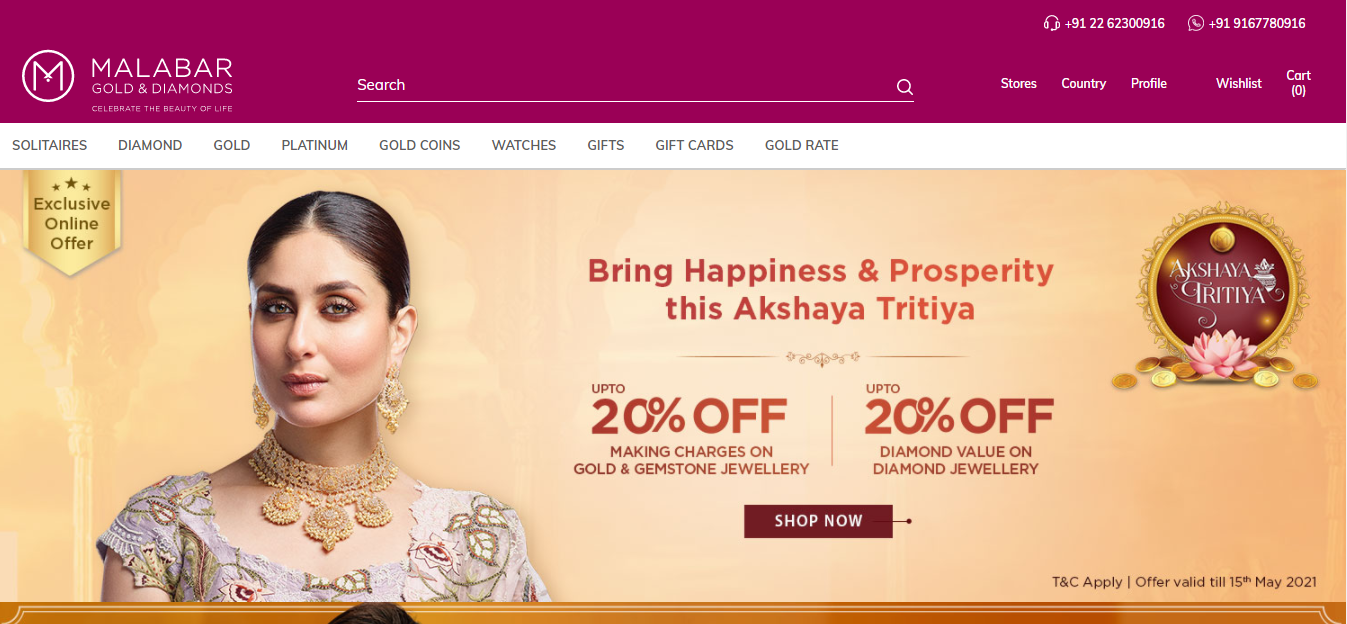Open the Country selector
This screenshot has width=1347, height=624.
(x=1083, y=84)
